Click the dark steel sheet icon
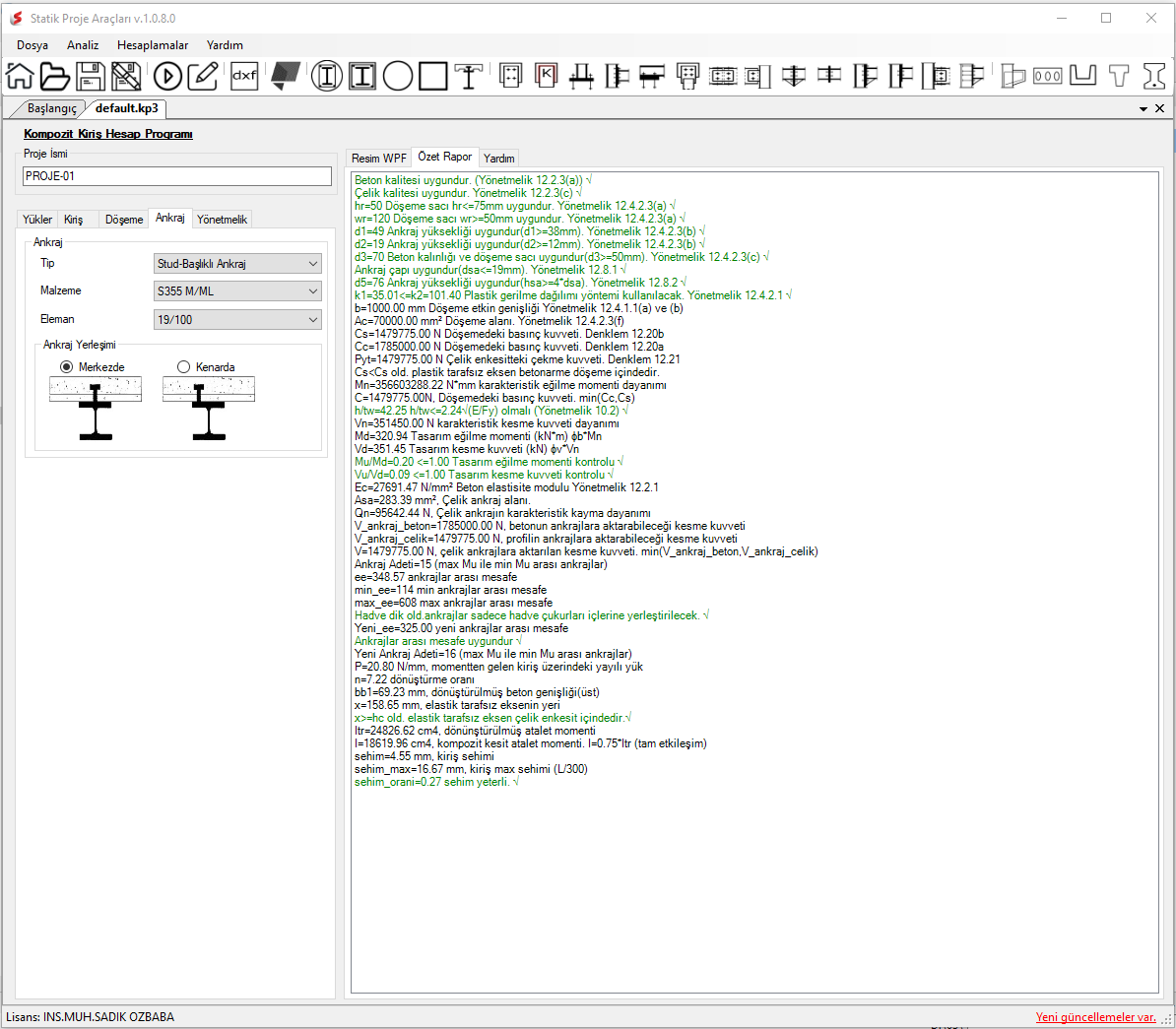The image size is (1176, 1029). pos(286,76)
